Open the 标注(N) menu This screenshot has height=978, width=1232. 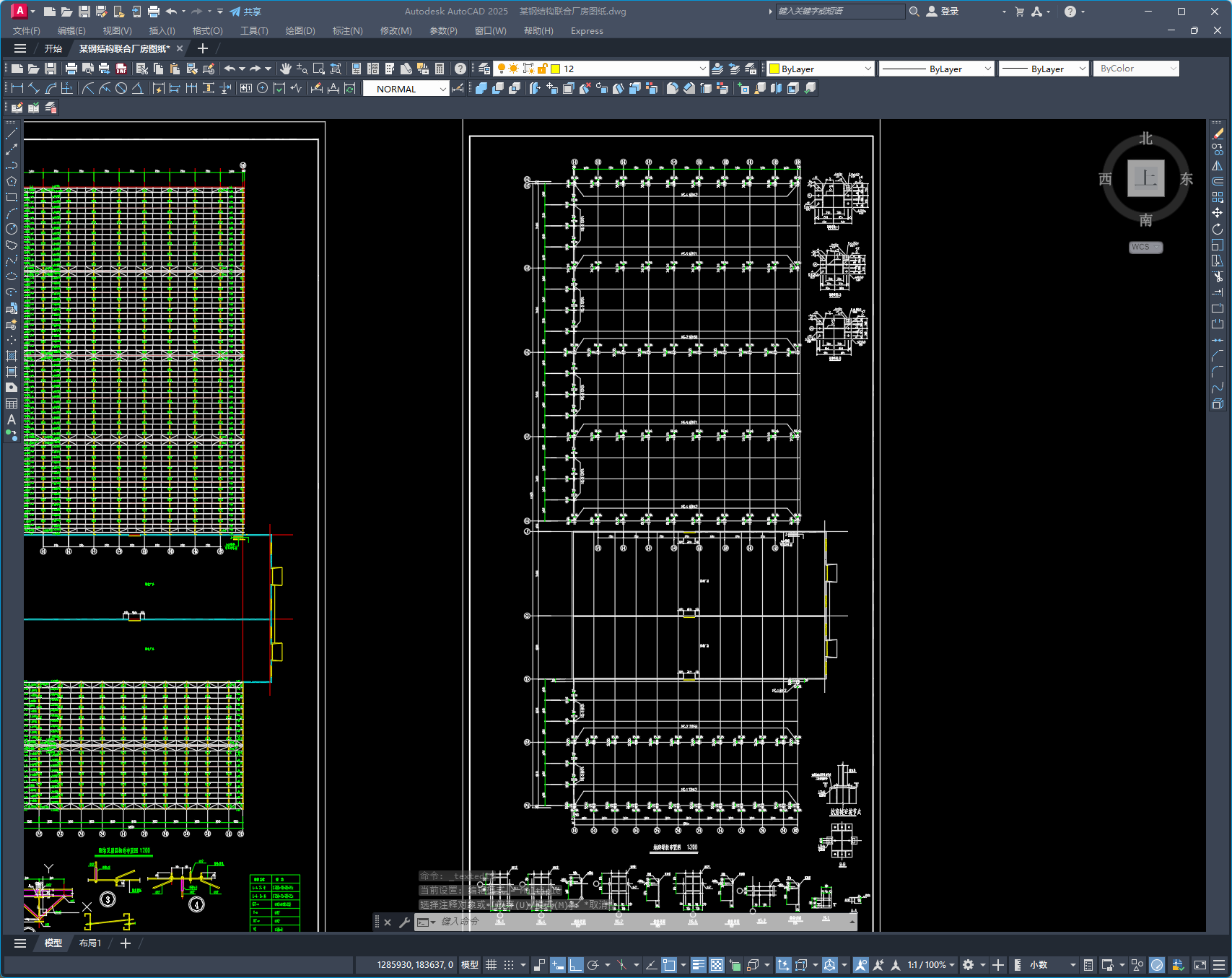[x=347, y=31]
